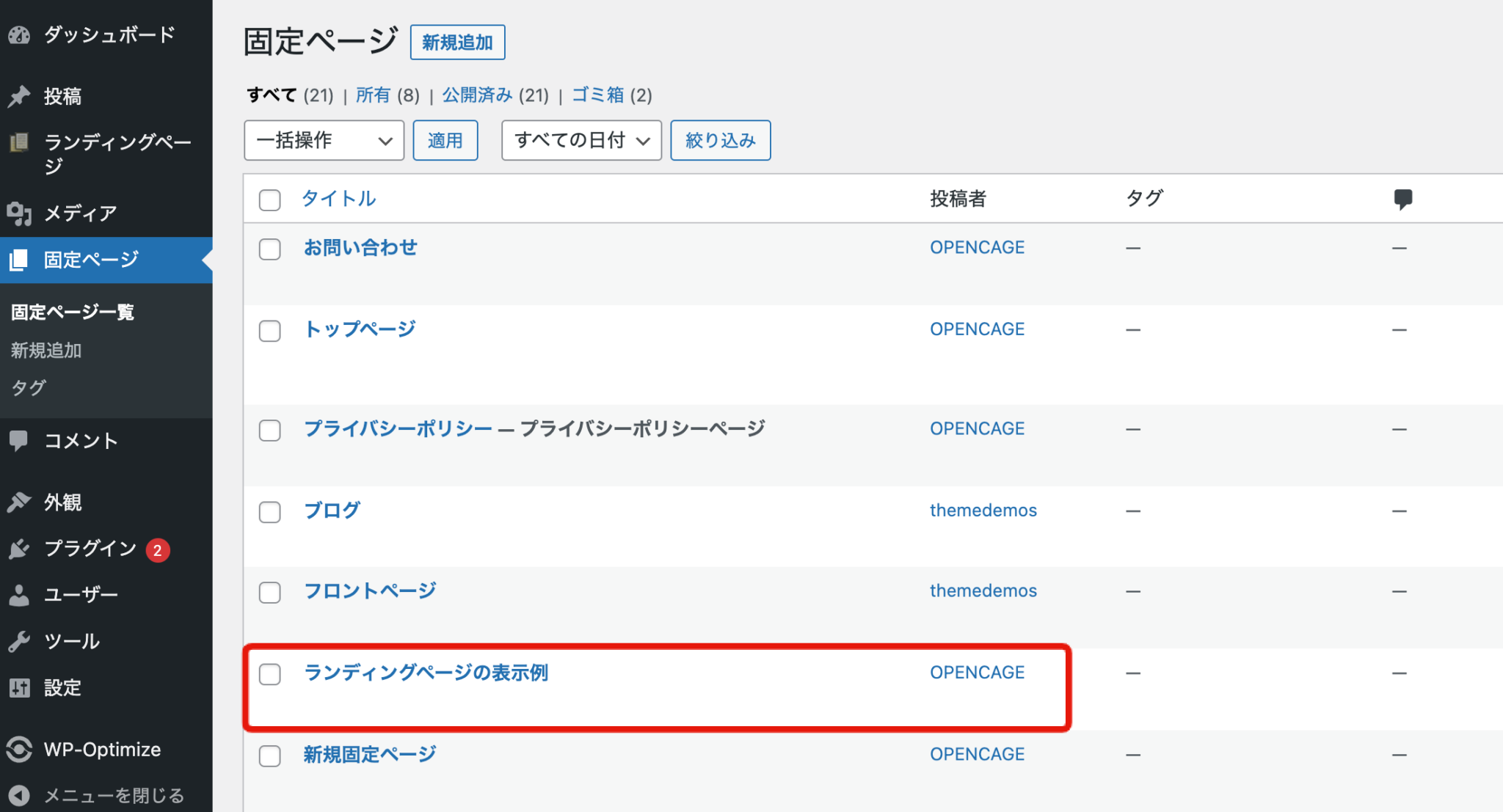Expand the すべての日付 date filter

pyautogui.click(x=581, y=140)
